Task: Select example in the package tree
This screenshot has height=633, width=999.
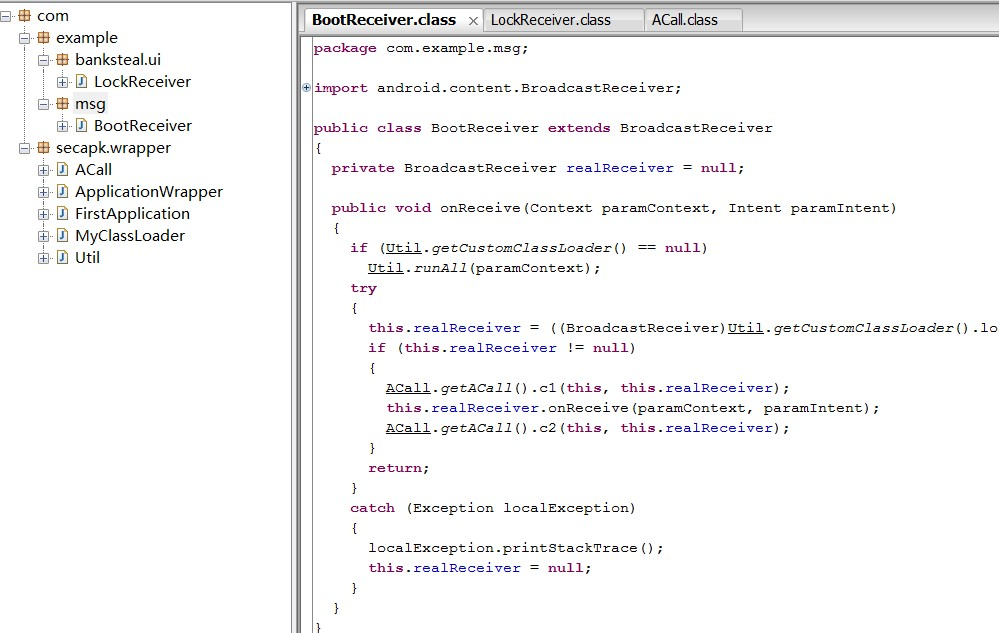Action: click(x=87, y=38)
